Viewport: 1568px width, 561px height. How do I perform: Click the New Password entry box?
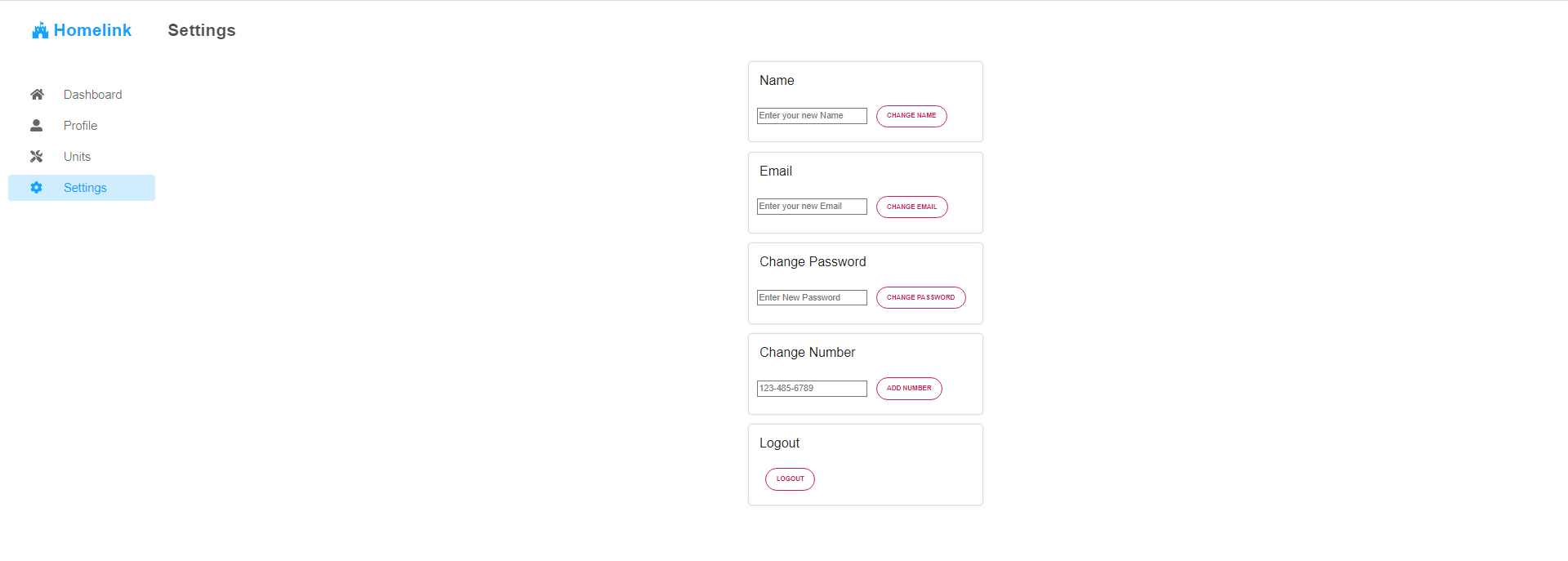811,297
